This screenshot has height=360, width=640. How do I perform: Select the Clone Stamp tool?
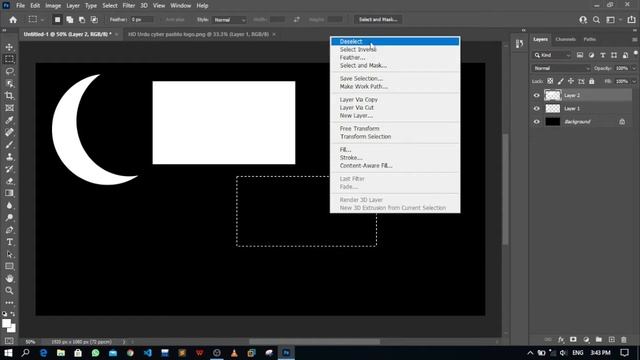[x=9, y=157]
